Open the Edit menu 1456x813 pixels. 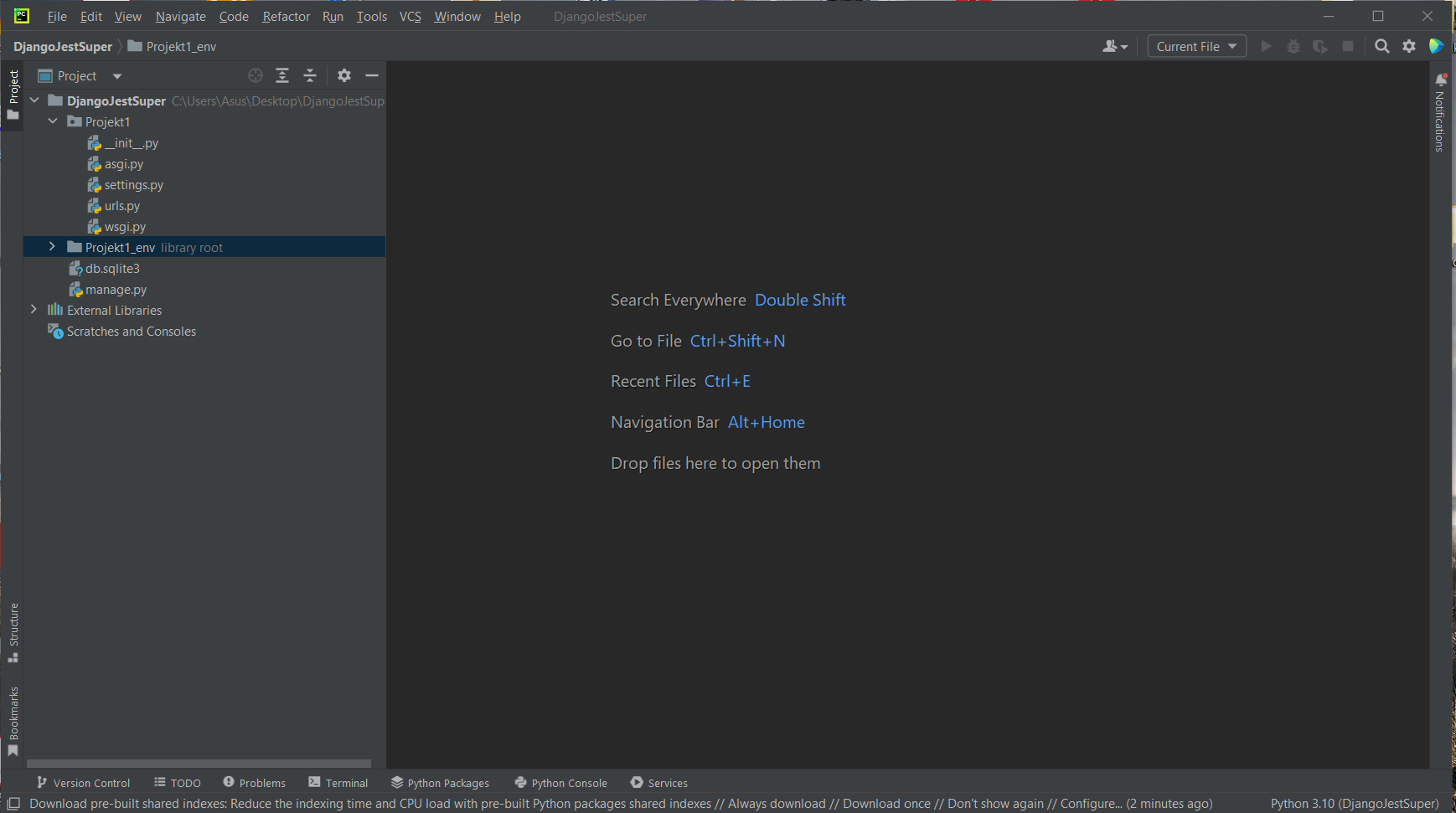(x=91, y=16)
